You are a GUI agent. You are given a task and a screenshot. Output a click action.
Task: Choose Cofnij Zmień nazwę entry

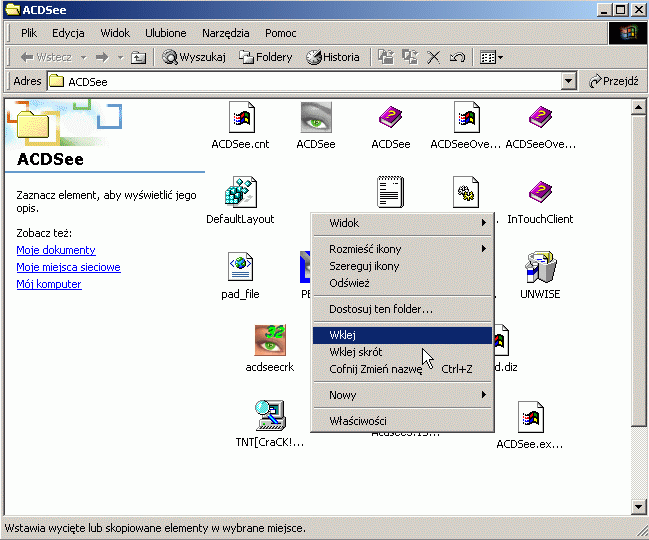pos(403,369)
